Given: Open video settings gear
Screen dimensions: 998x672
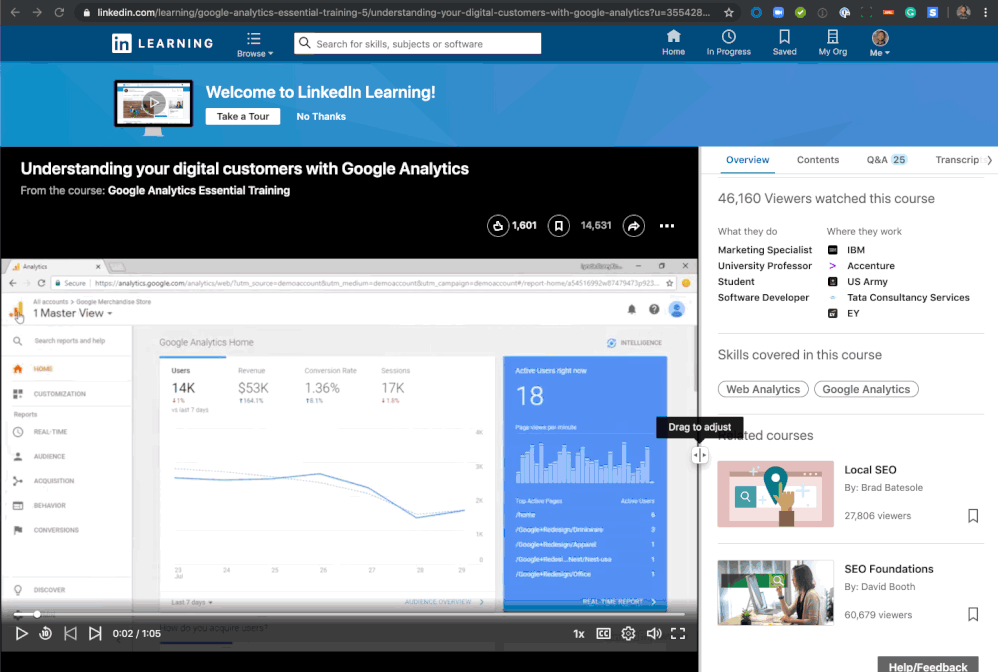Looking at the screenshot, I should click(628, 633).
